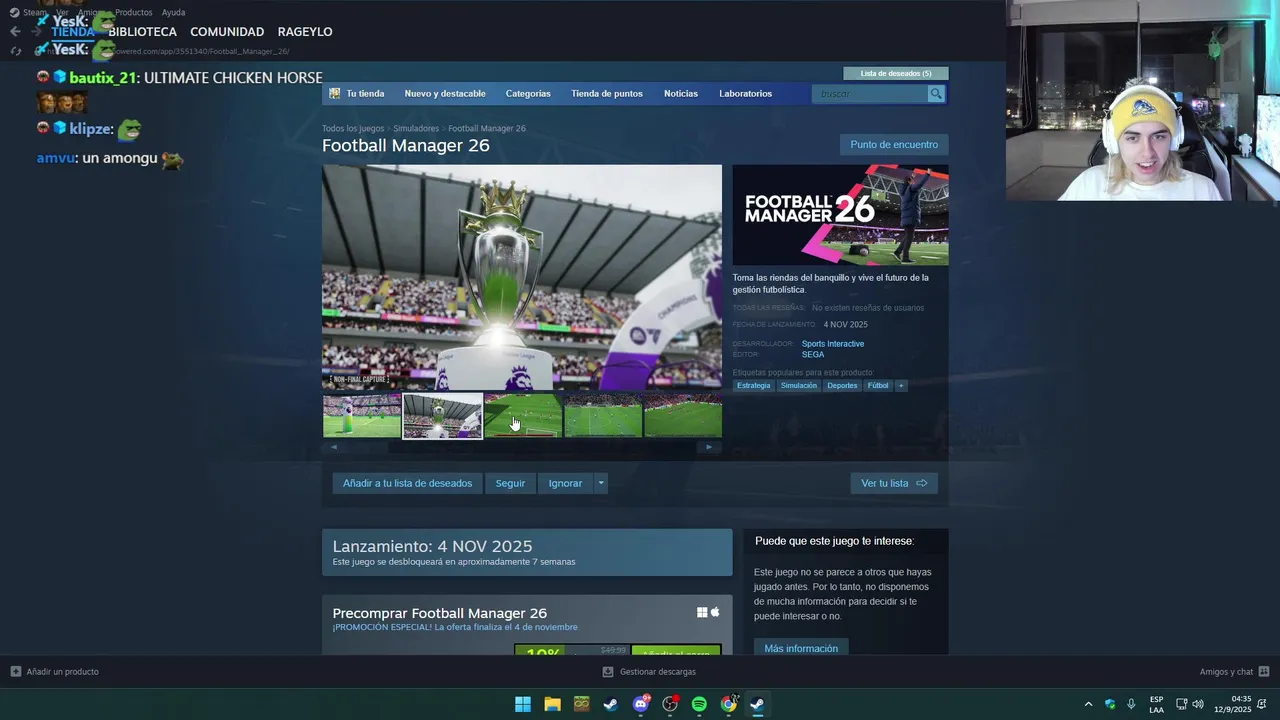Click the Football Manager 26 header image

(x=840, y=215)
